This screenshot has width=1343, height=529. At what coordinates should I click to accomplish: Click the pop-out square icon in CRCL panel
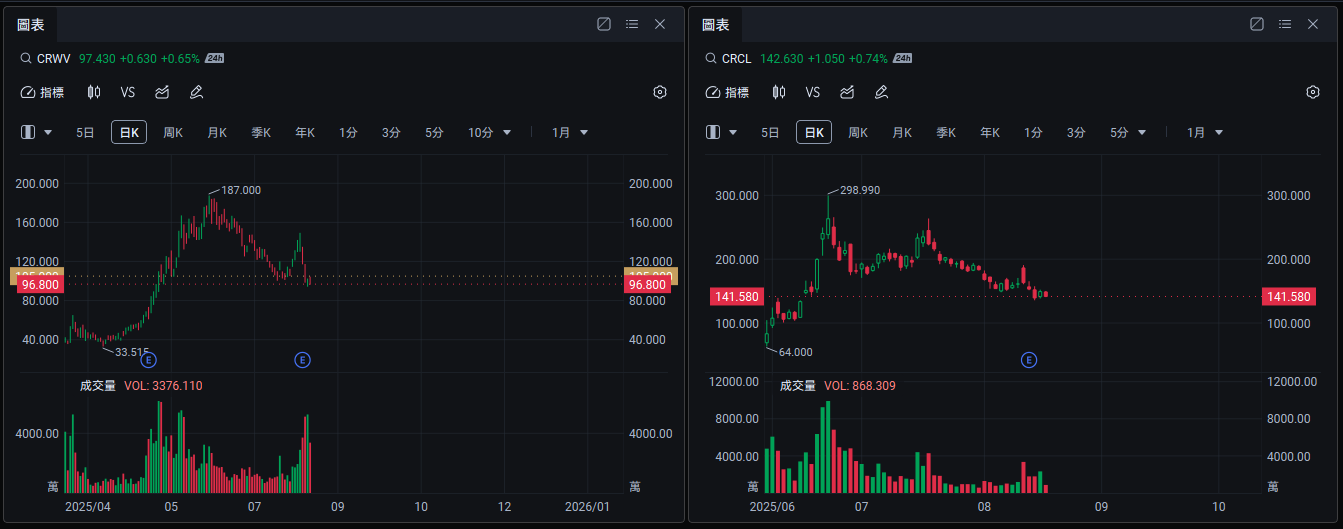[x=1257, y=24]
